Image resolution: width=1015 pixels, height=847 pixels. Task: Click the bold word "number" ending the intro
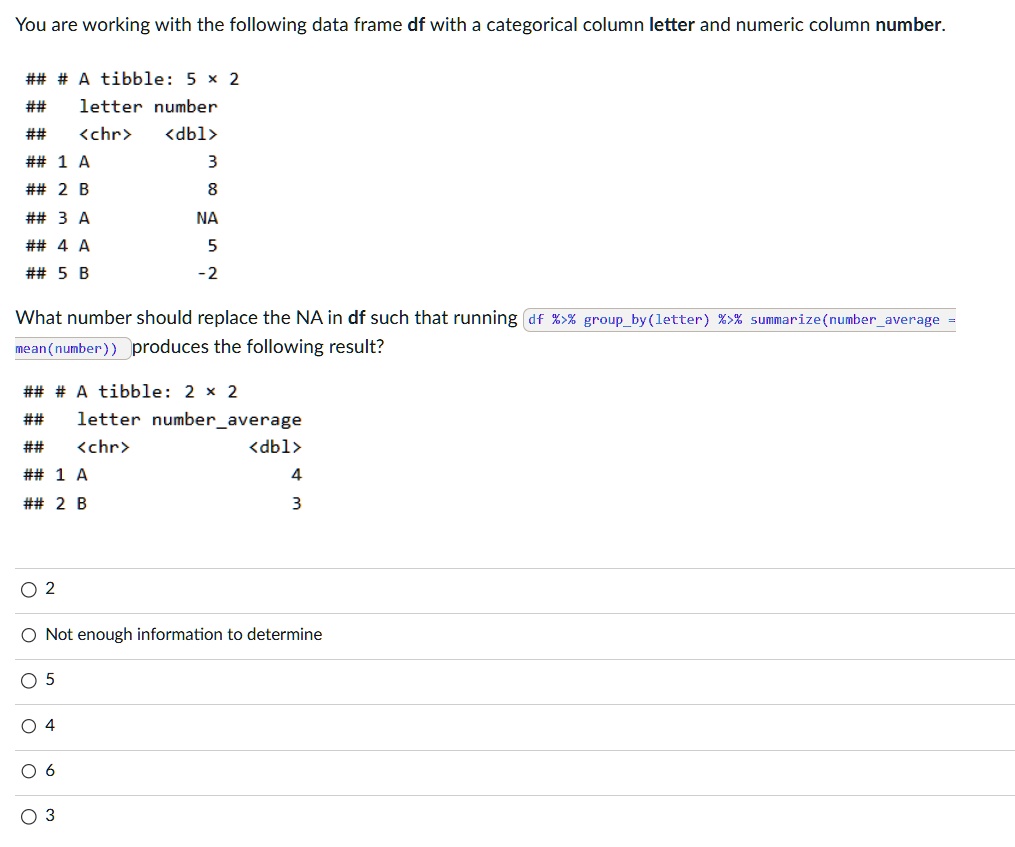tap(908, 25)
